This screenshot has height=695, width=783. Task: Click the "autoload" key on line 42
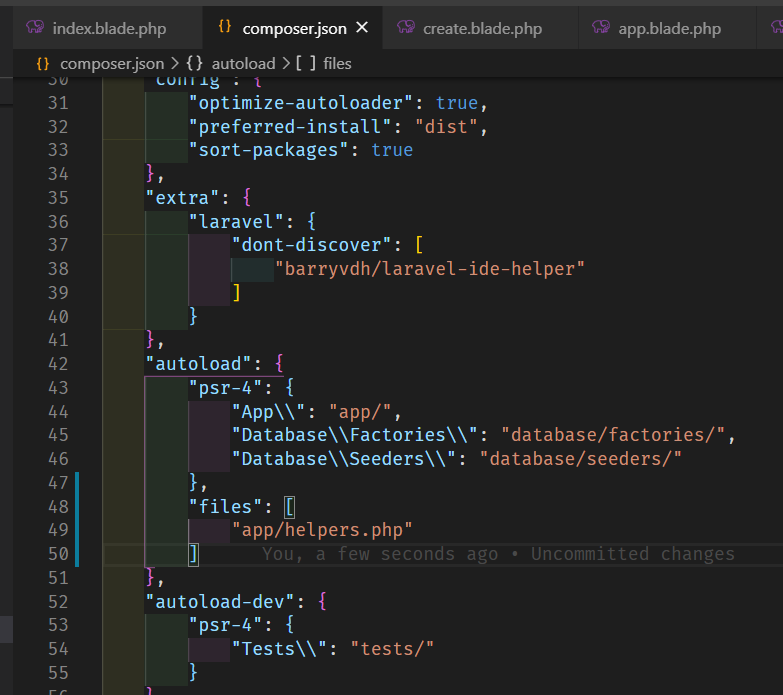click(198, 364)
